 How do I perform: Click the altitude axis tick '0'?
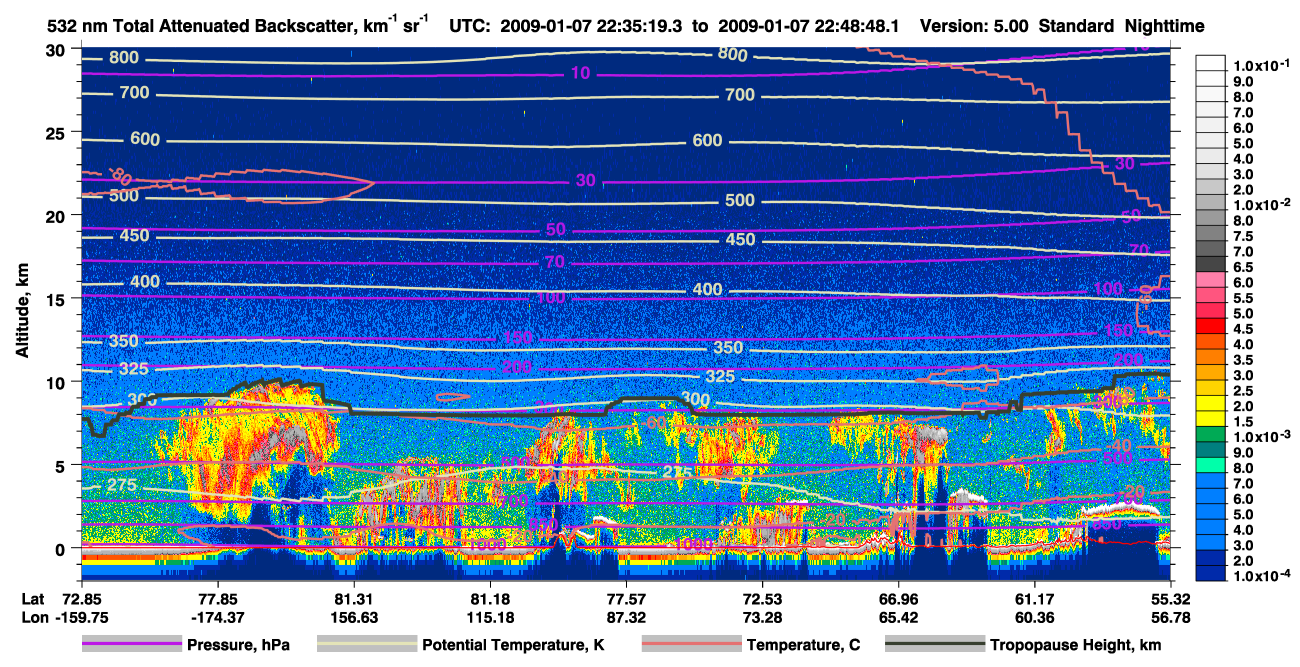[x=62, y=548]
